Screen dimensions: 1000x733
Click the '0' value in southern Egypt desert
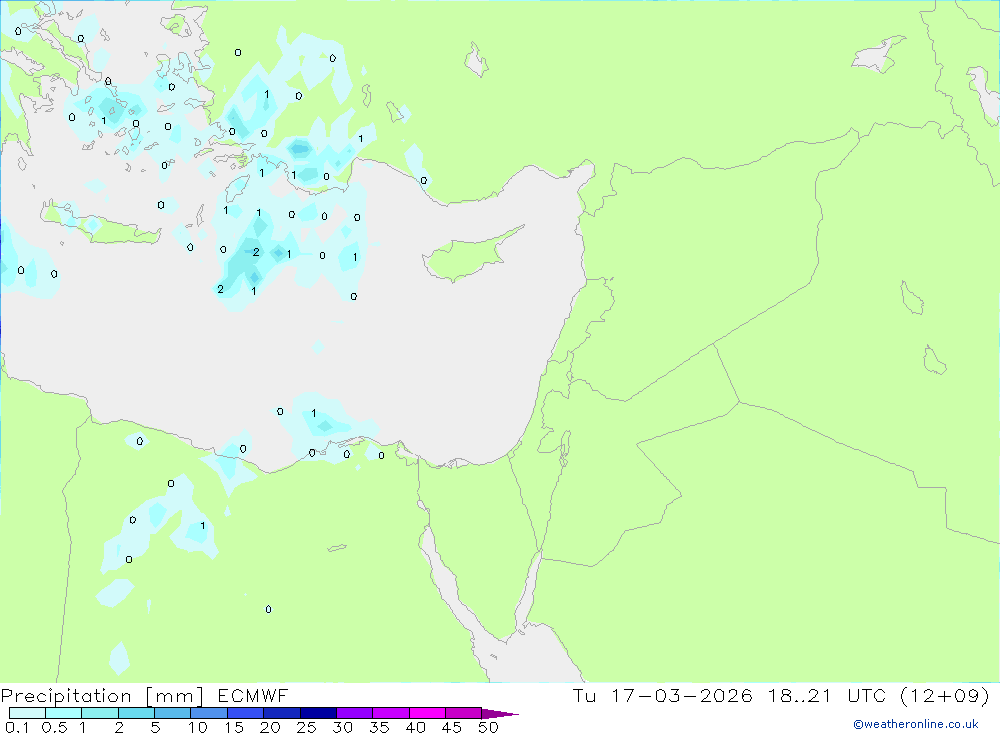click(268, 609)
